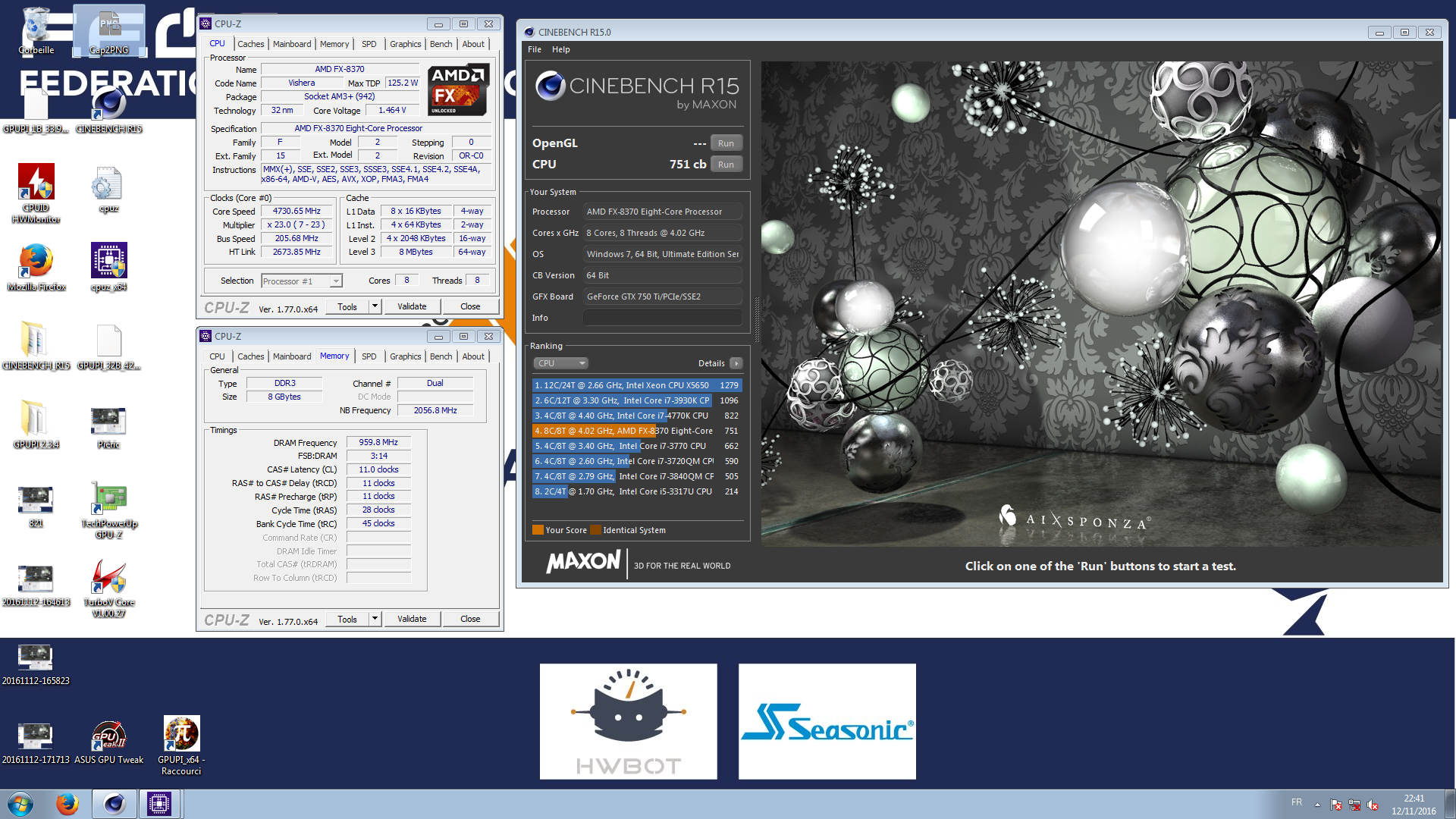Run the OpenGL benchmark test

[x=726, y=143]
